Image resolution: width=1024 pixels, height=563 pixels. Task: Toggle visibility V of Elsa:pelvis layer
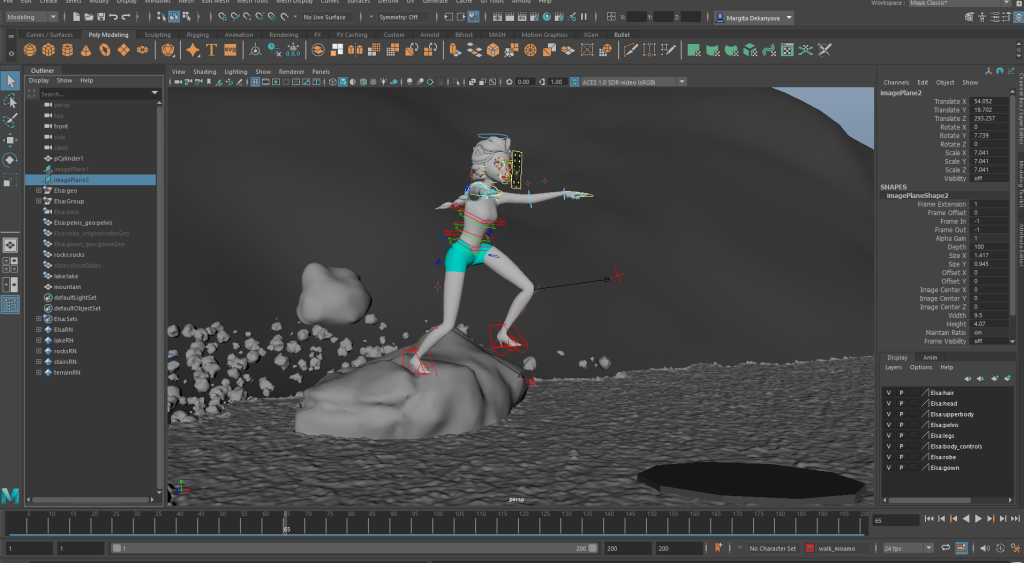pos(888,425)
